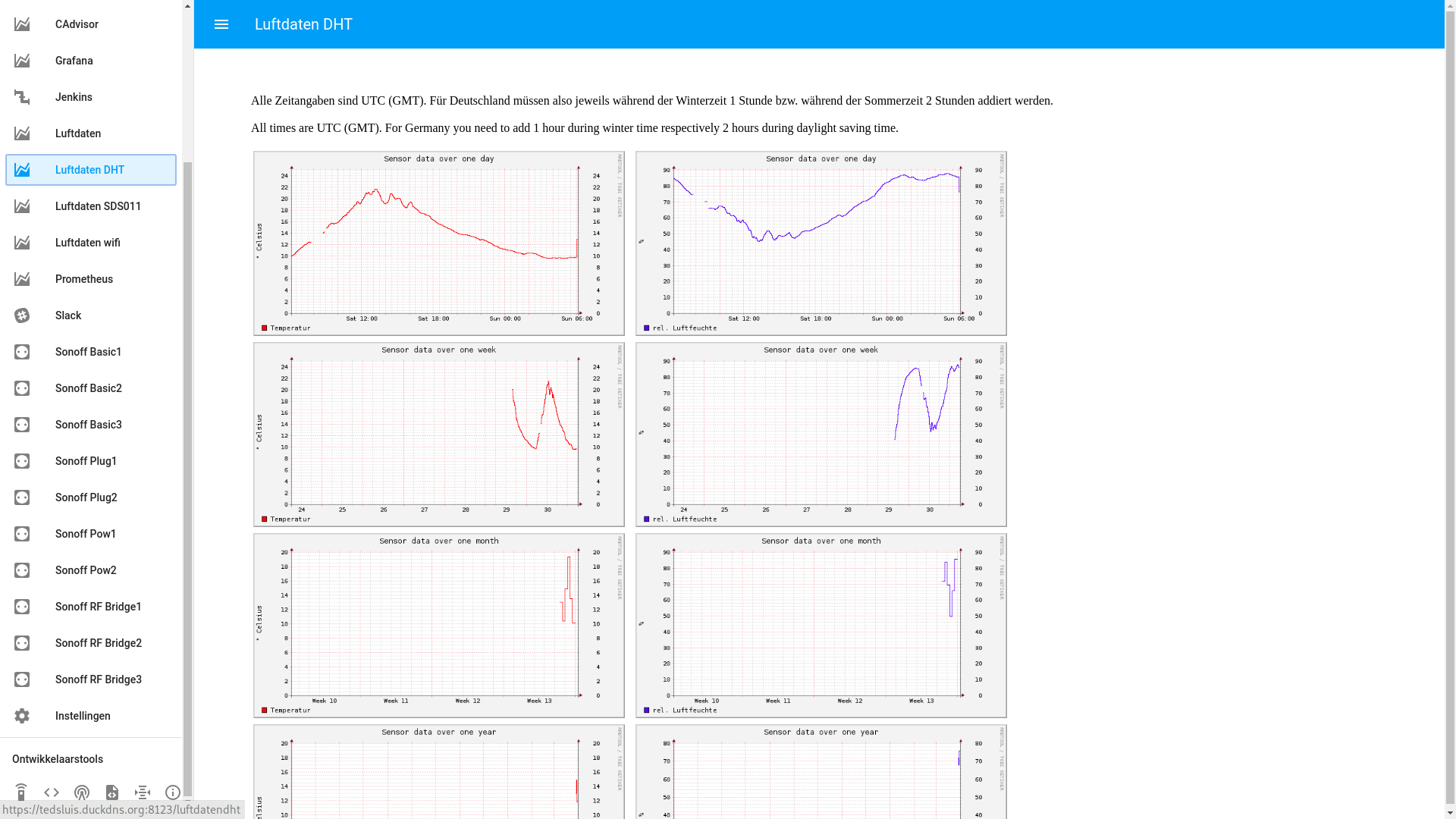Click the Slack integration icon
The width and height of the screenshot is (1456, 819).
tap(21, 315)
